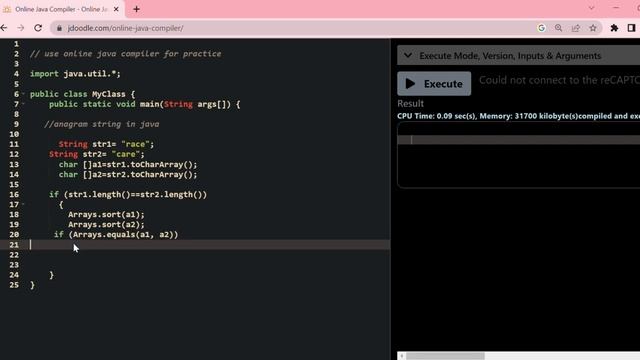Collapse the main method fold arrow at line 7
Viewport: 640px width, 360px height.
coord(23,104)
